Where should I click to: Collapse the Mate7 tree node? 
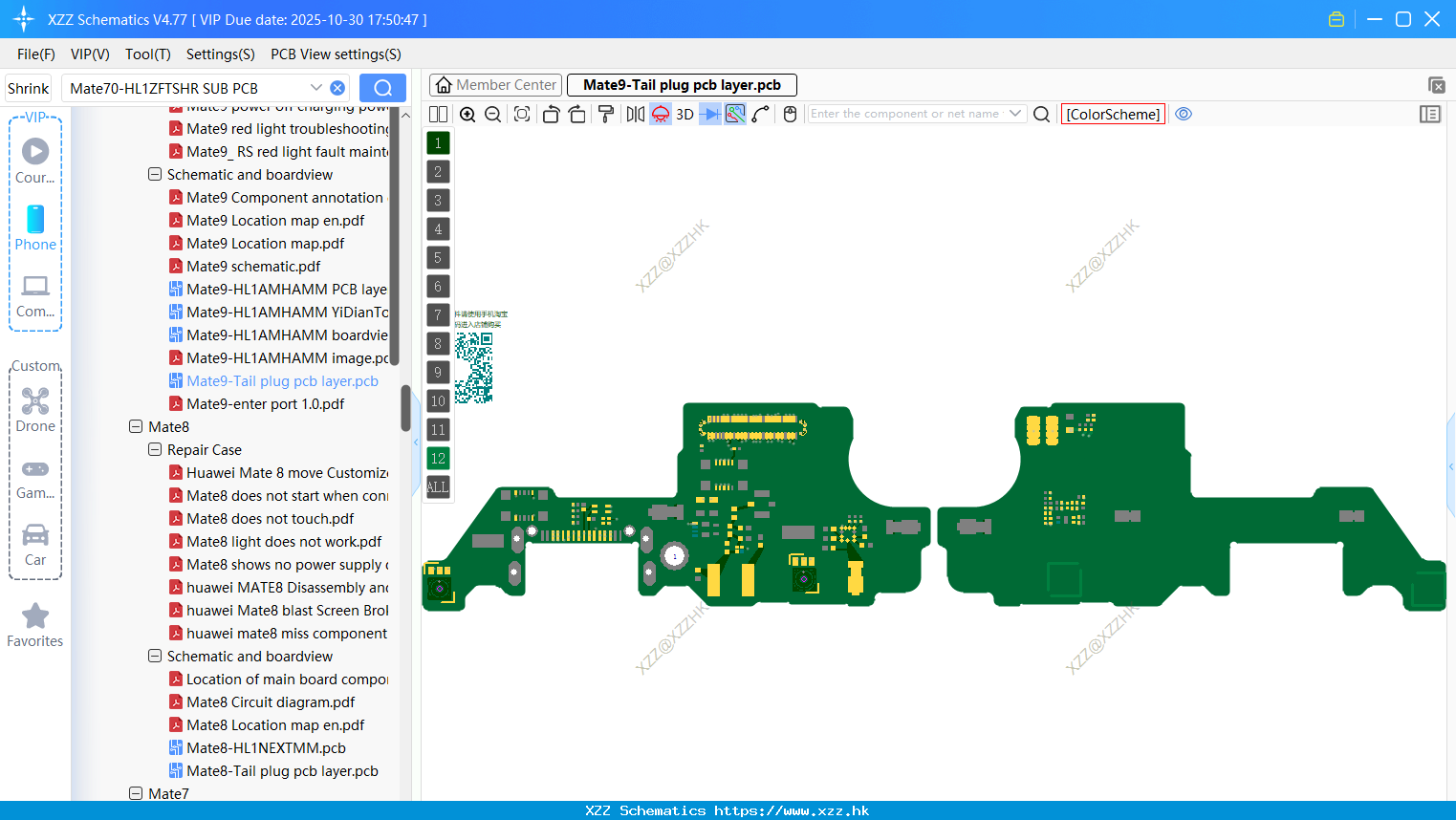coord(136,794)
